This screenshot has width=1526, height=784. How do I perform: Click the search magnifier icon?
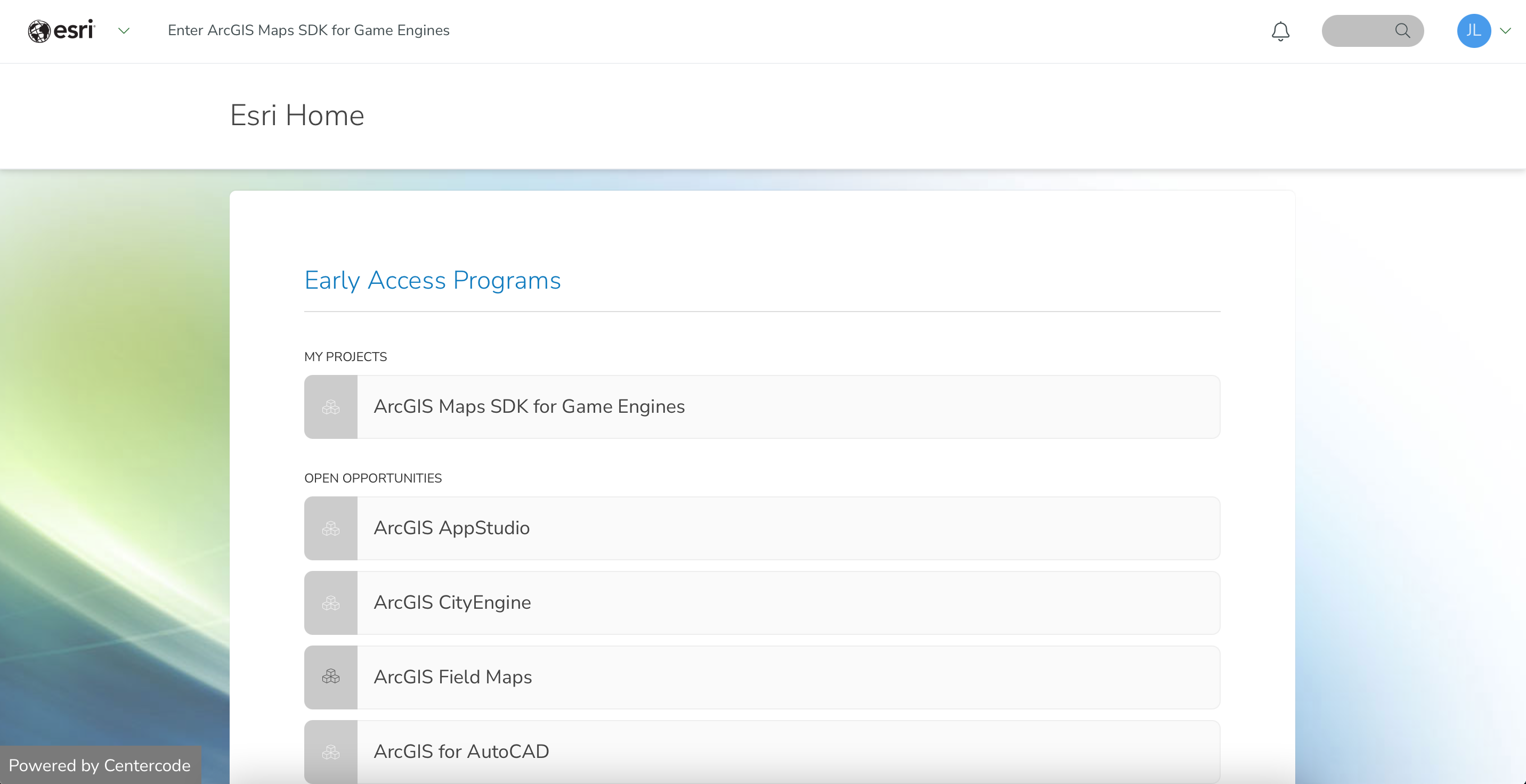[1402, 31]
